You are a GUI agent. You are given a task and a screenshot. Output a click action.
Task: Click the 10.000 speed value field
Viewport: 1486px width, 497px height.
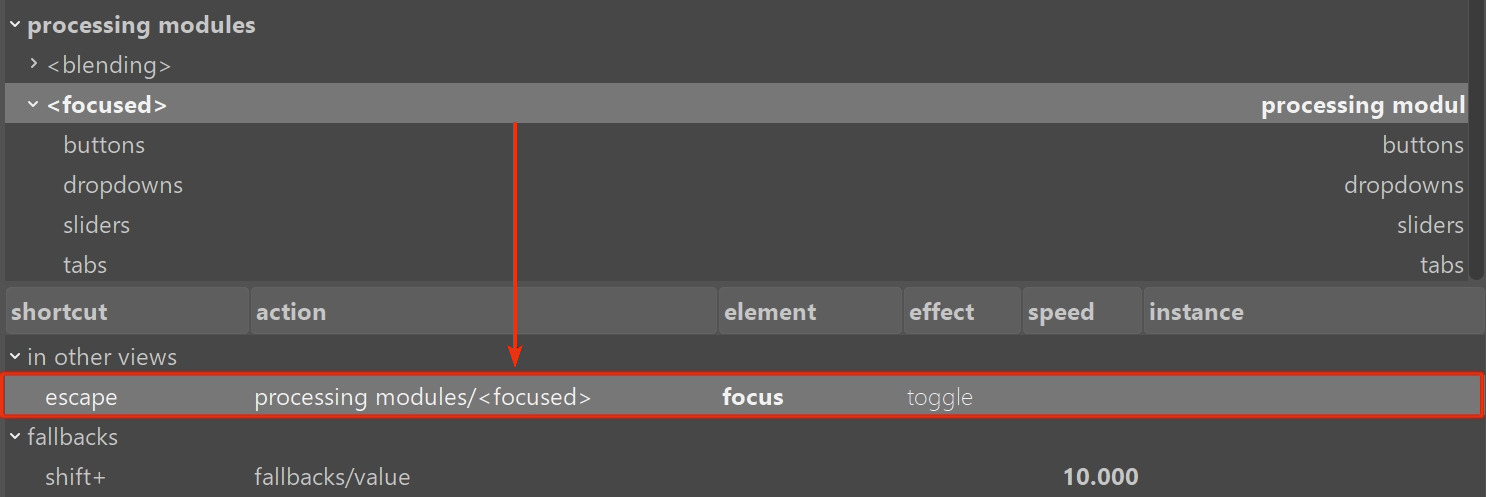(1100, 477)
